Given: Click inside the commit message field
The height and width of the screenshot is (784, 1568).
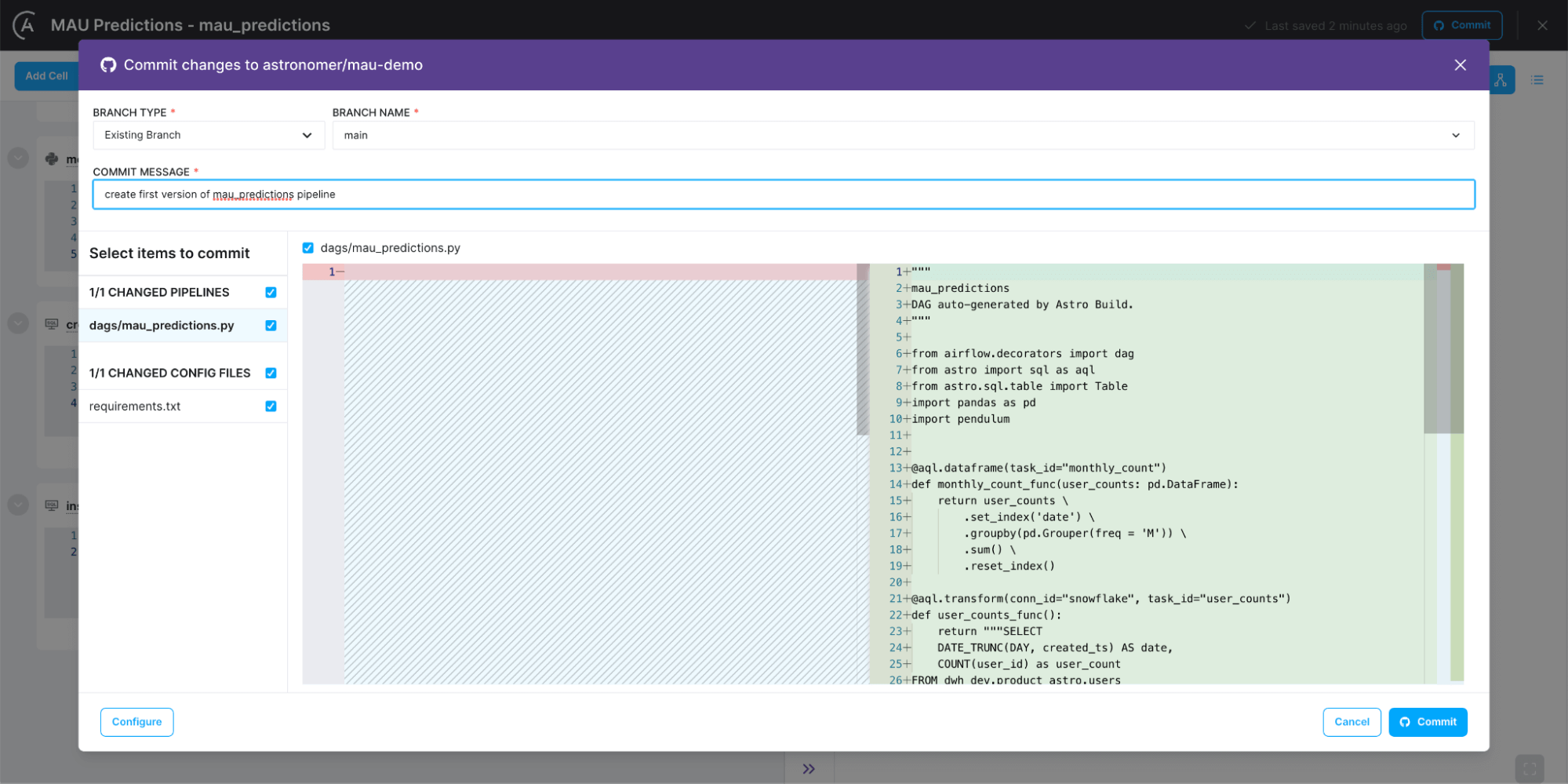Looking at the screenshot, I should click(x=784, y=194).
